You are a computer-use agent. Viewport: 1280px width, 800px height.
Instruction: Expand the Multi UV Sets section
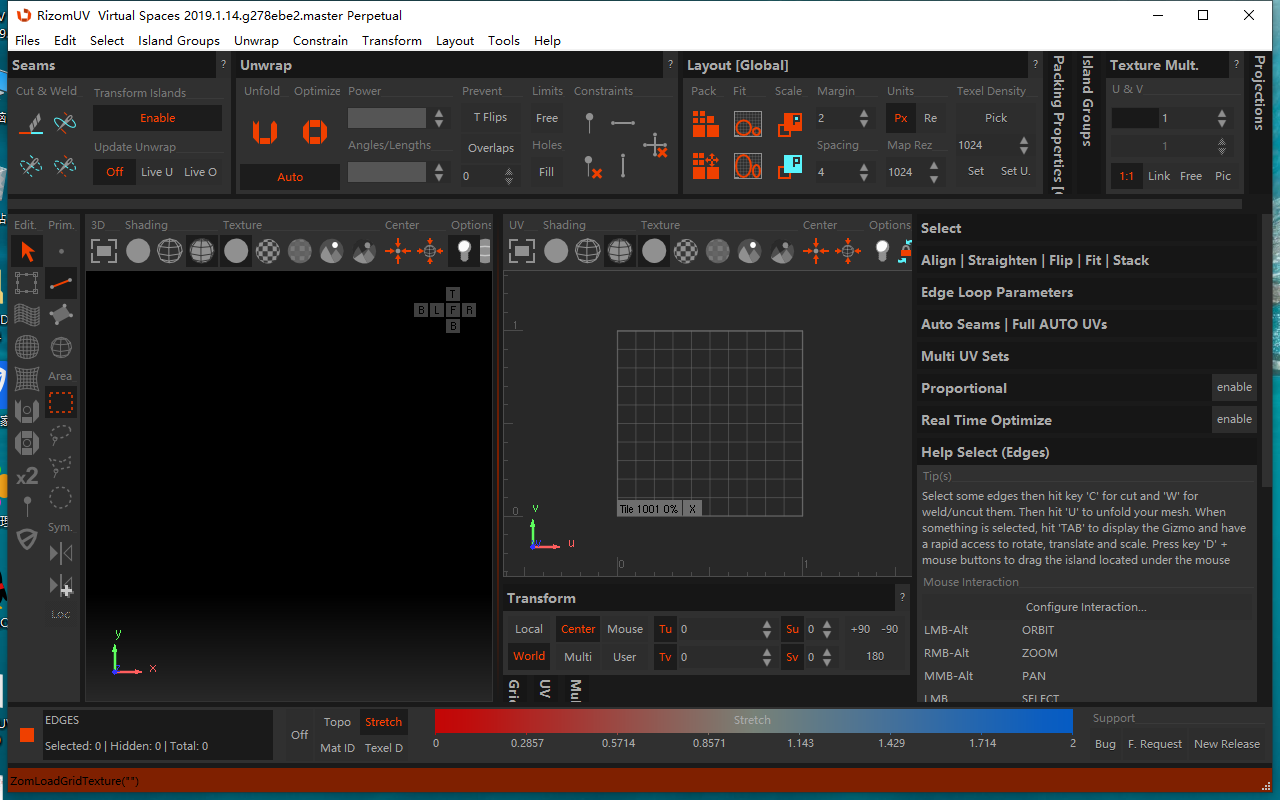point(964,356)
